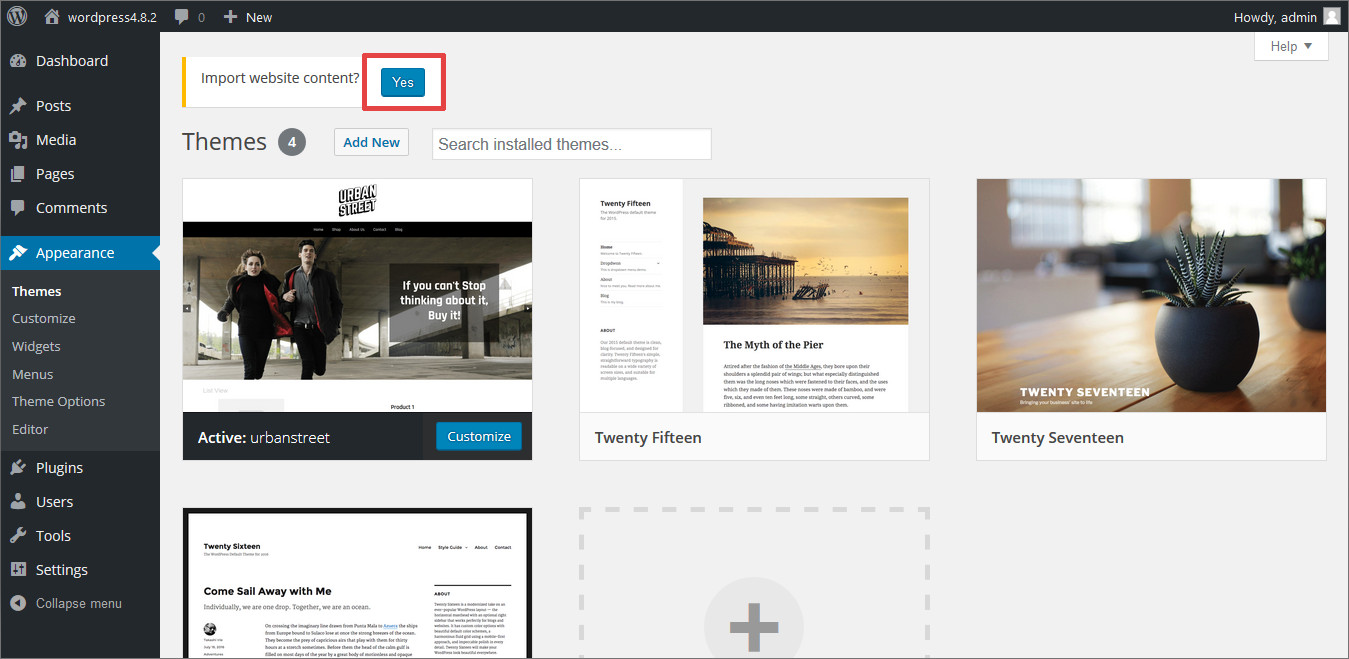Click the Pages icon in sidebar

(18, 174)
